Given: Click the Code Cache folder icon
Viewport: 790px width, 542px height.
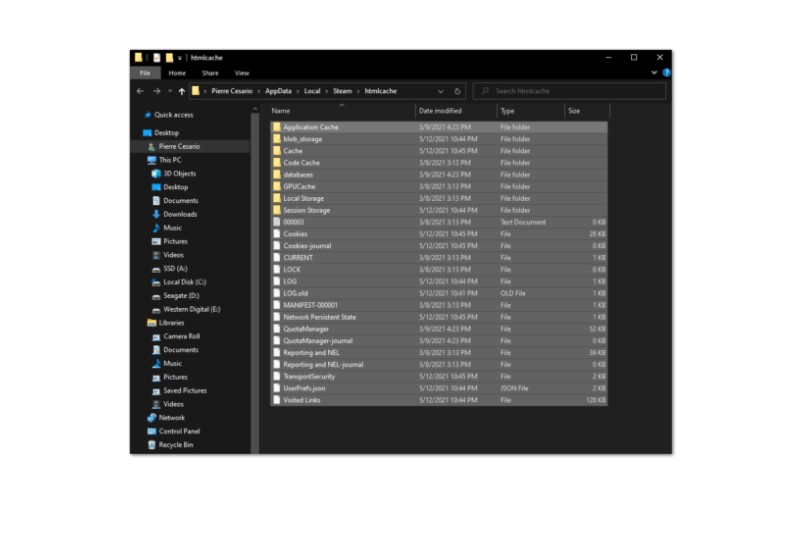Looking at the screenshot, I should coord(277,163).
